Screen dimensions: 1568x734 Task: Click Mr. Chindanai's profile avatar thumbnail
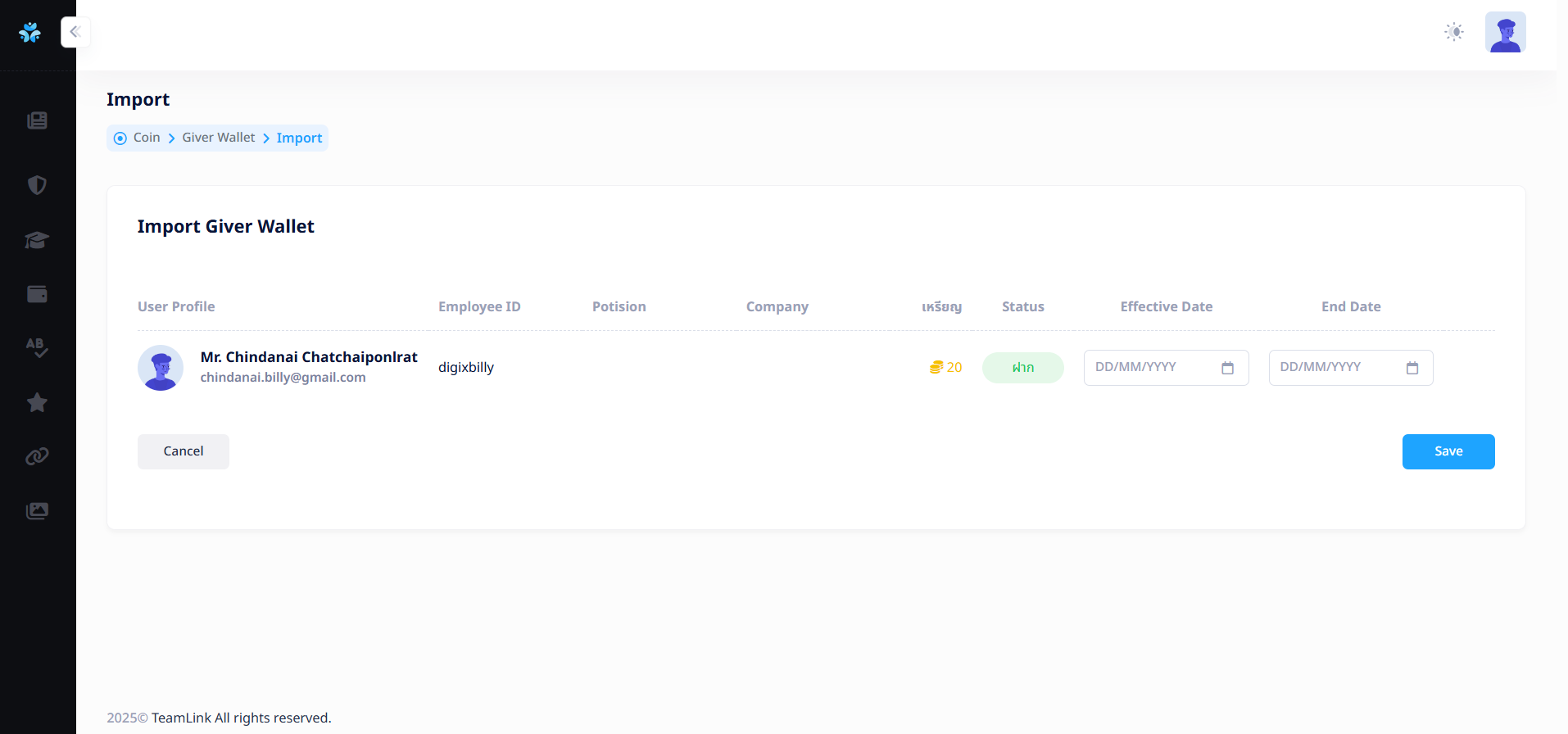(161, 368)
